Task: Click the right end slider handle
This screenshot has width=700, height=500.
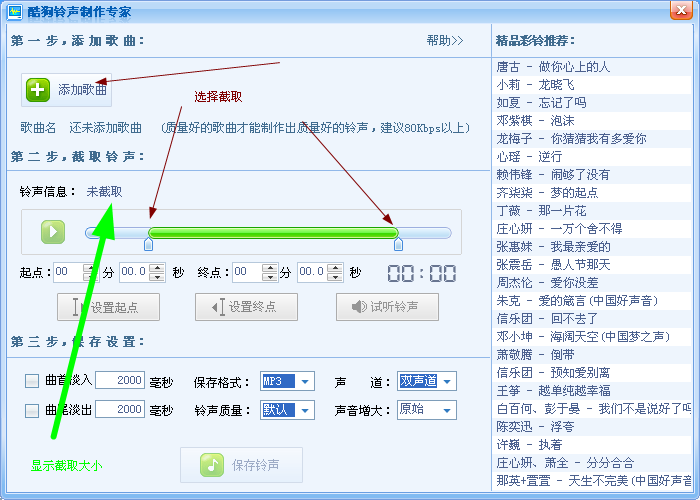Action: pos(398,244)
